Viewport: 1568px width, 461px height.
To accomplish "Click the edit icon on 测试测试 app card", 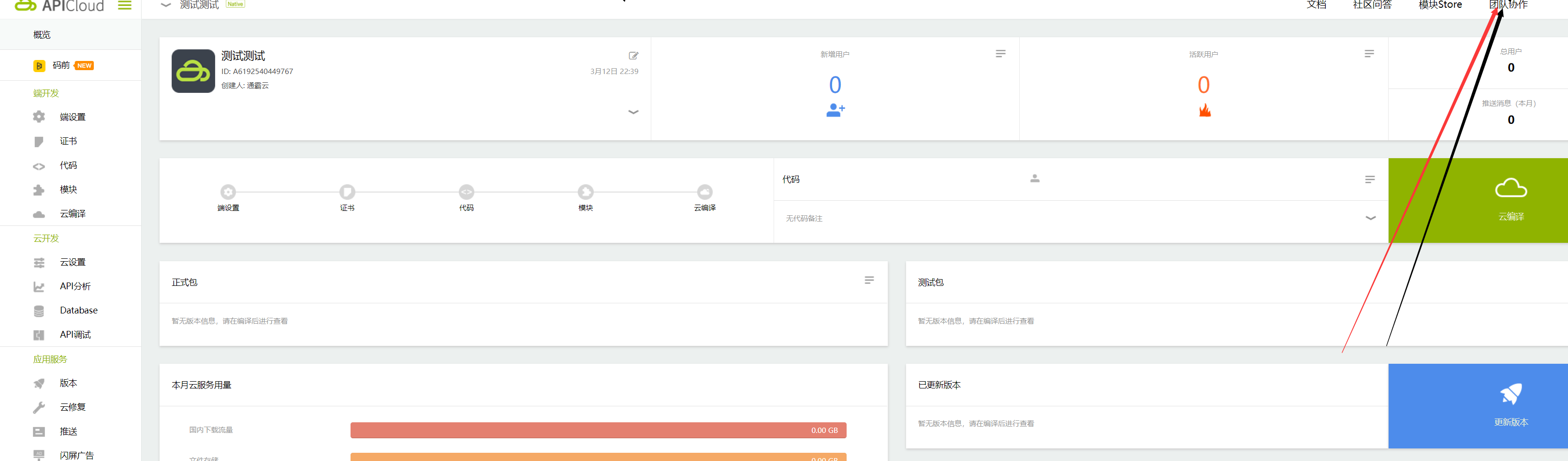I will click(x=634, y=56).
